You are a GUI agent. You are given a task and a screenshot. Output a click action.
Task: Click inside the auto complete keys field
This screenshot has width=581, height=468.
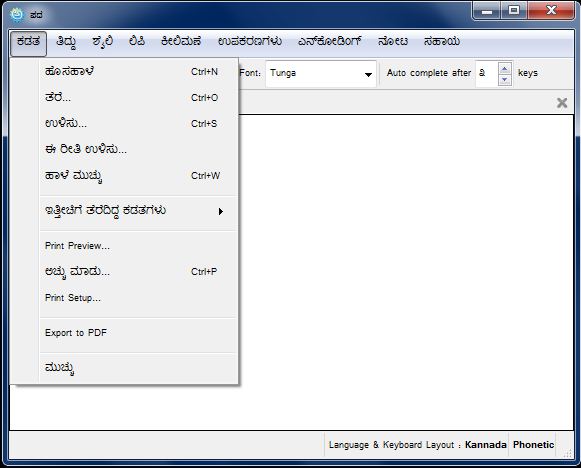487,74
